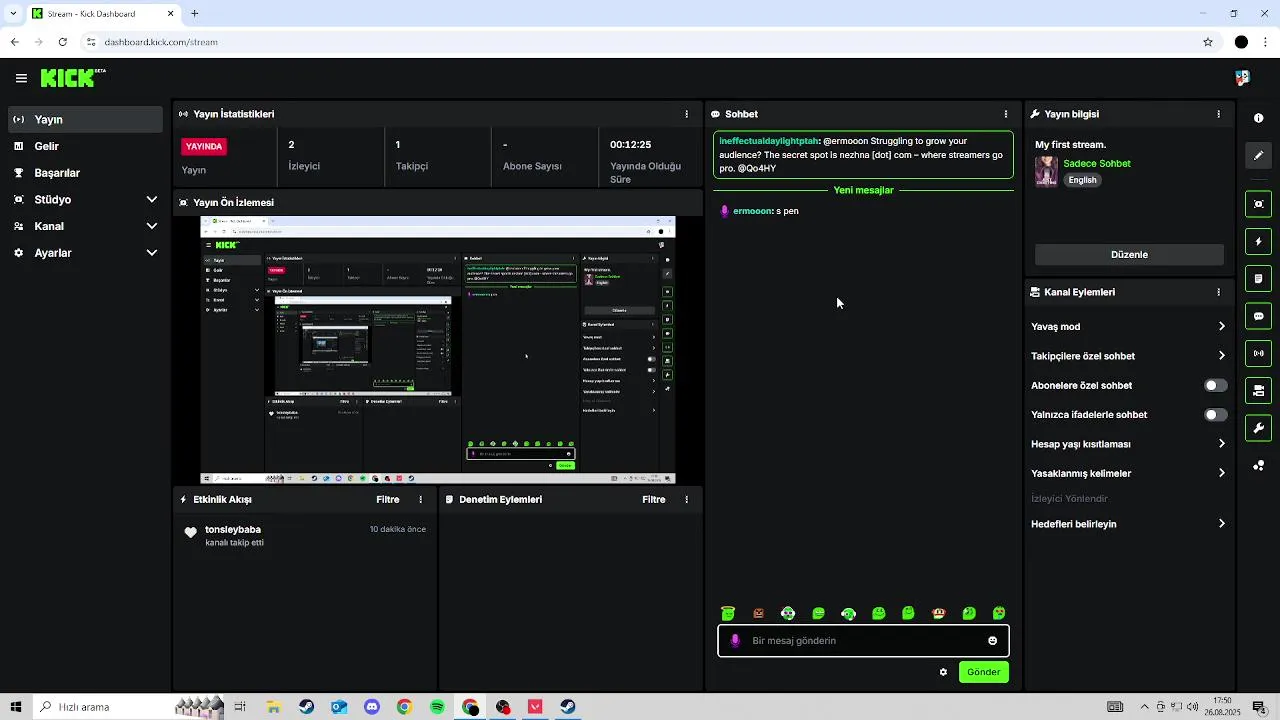Toggle the wrench channel actions icon in right rail
This screenshot has width=1280, height=720.
[x=1258, y=428]
